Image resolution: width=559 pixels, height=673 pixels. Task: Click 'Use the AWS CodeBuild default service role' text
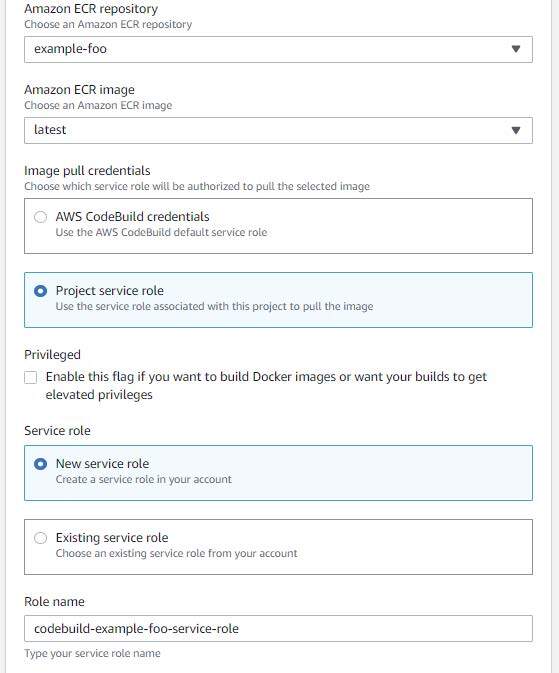pos(161,232)
